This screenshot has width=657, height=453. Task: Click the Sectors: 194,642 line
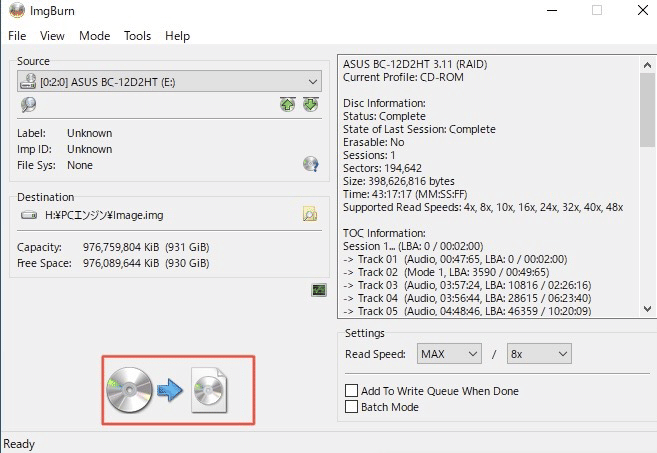383,168
